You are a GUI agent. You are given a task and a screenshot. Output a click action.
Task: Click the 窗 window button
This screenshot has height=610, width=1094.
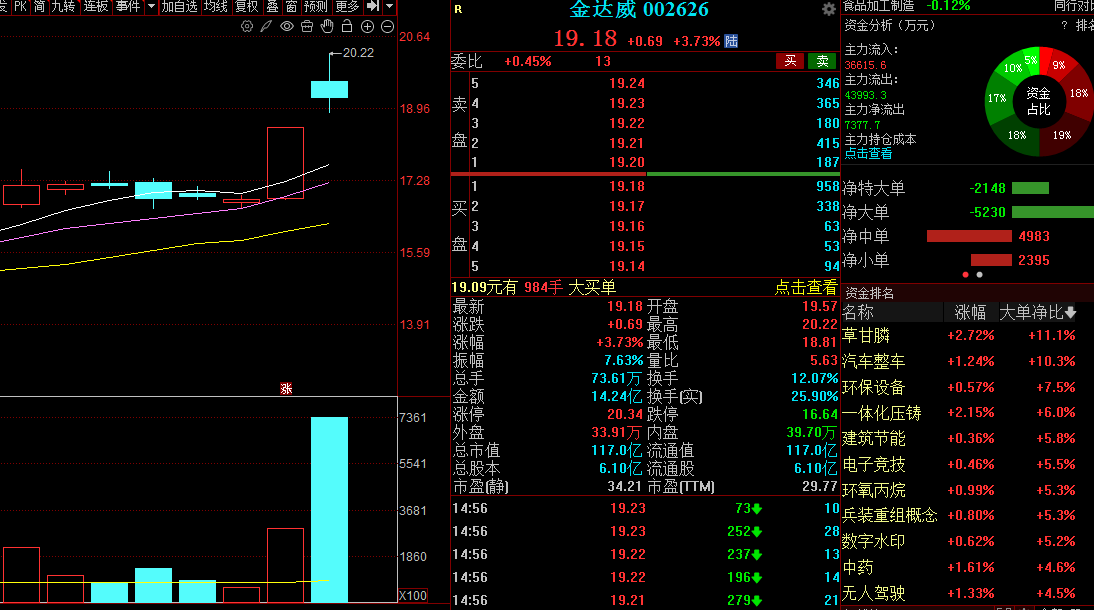(291, 6)
